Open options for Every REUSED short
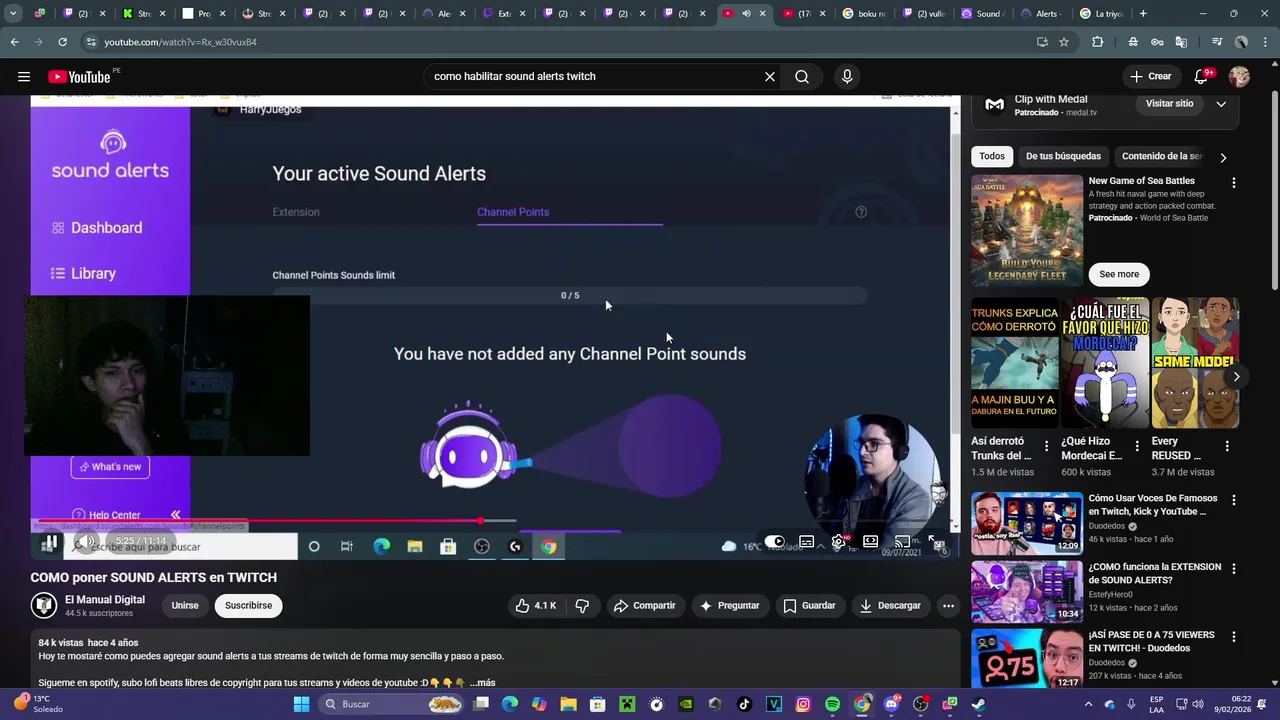 pyautogui.click(x=1227, y=446)
